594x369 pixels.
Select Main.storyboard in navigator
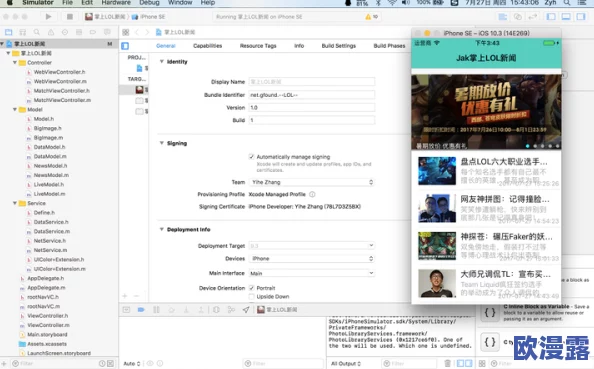(47, 335)
